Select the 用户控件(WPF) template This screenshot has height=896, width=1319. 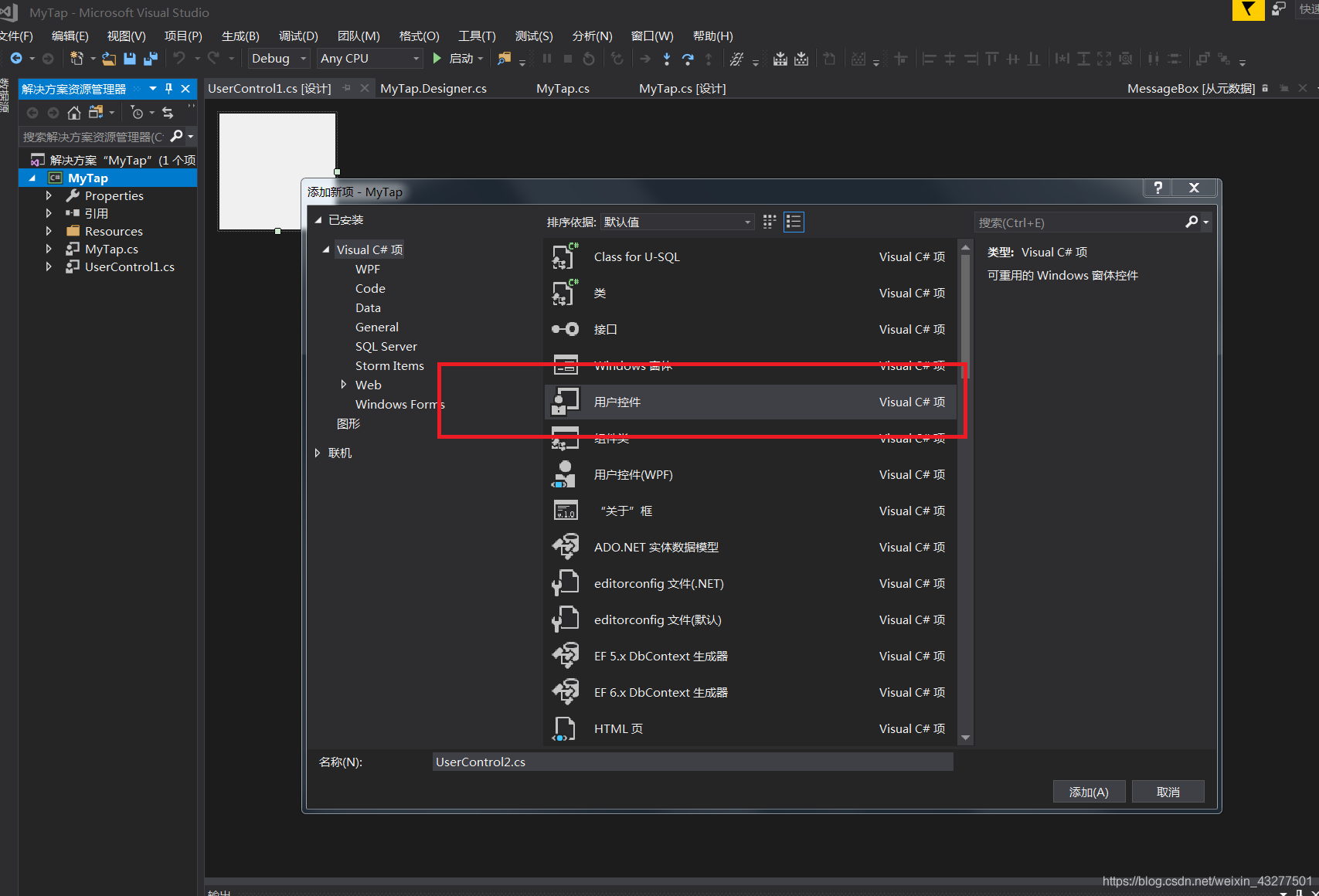pos(750,474)
